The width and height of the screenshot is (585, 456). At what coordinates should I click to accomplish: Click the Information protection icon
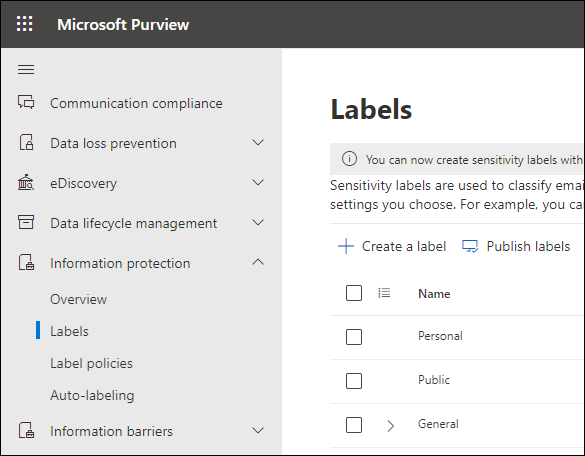[26, 262]
